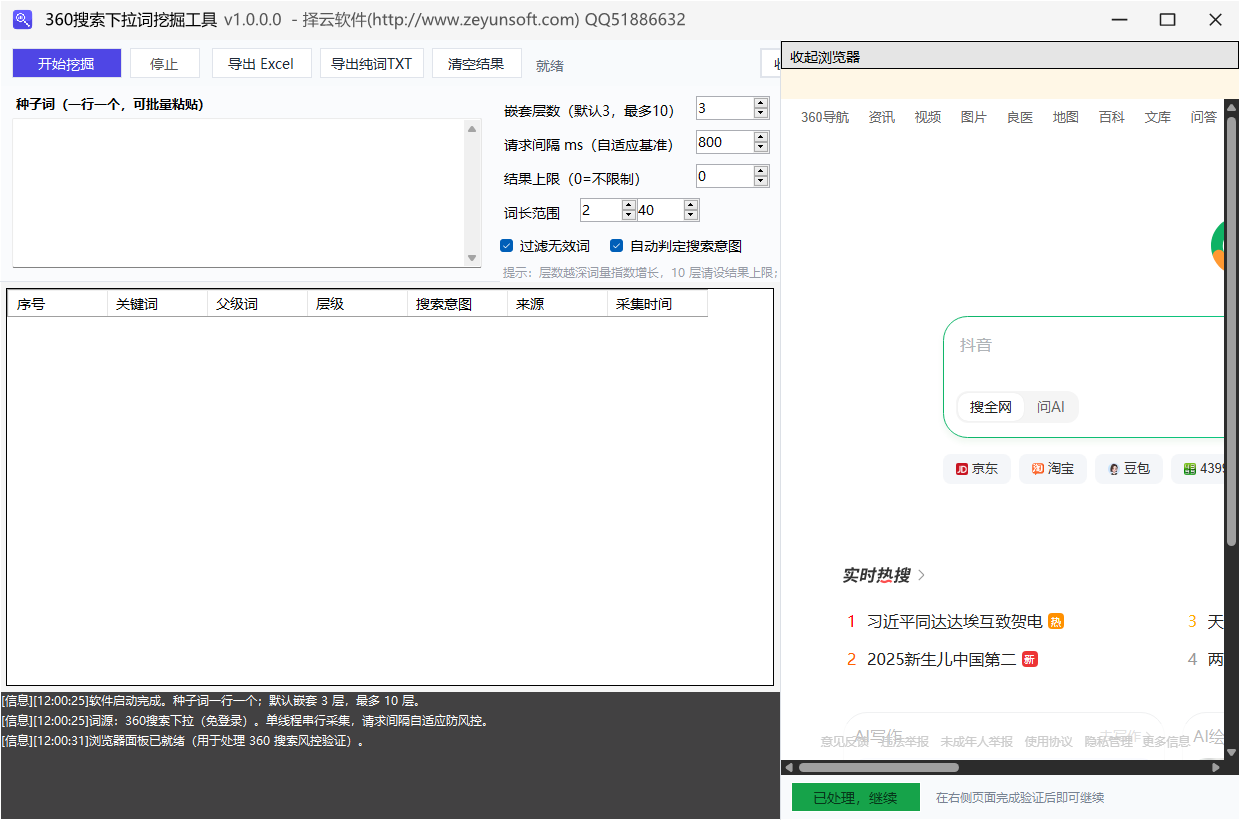Open the 淘宝 shortcut
Viewport: 1240px width, 820px height.
coord(1053,469)
